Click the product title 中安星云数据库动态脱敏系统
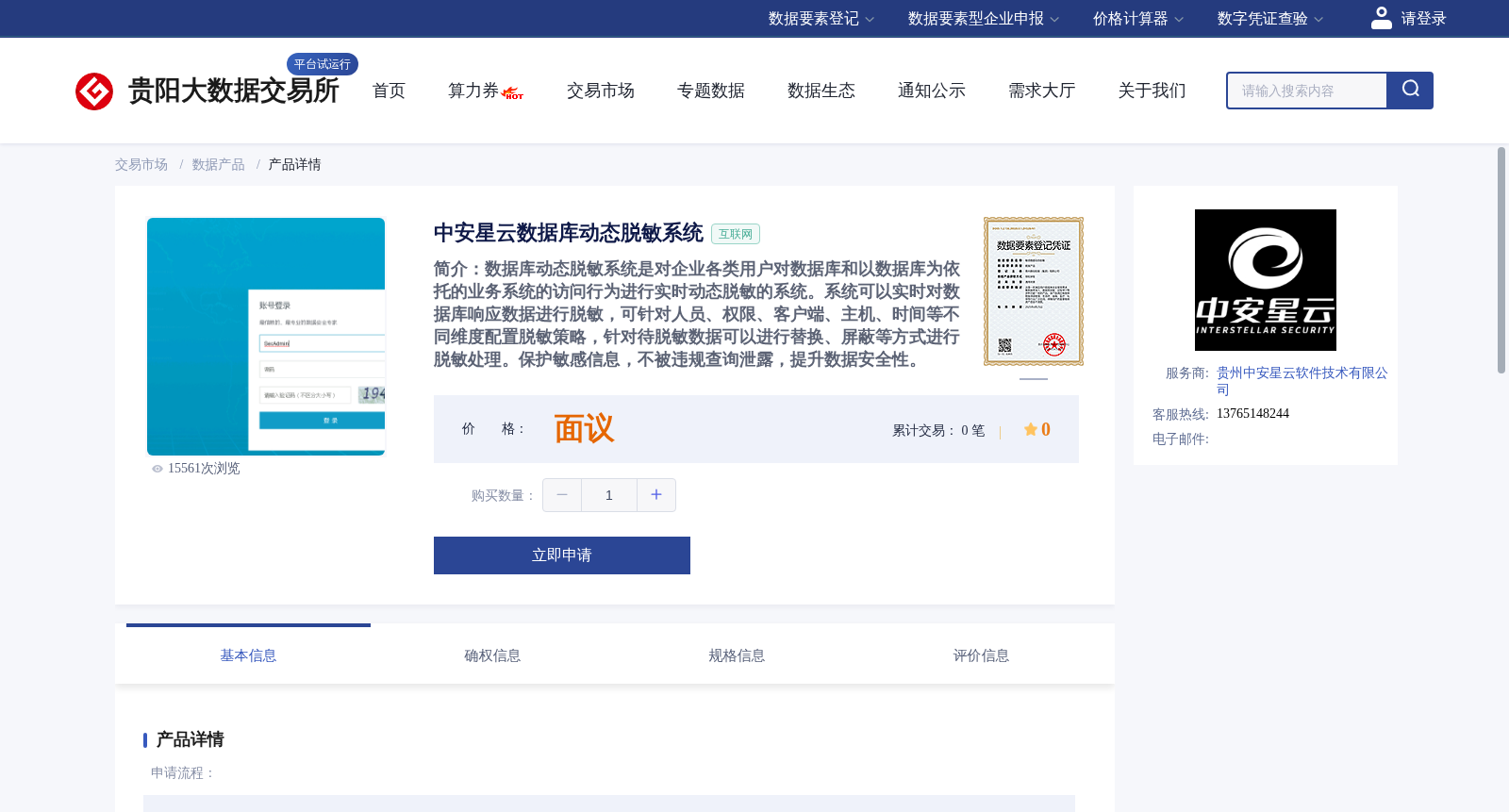 pos(569,233)
